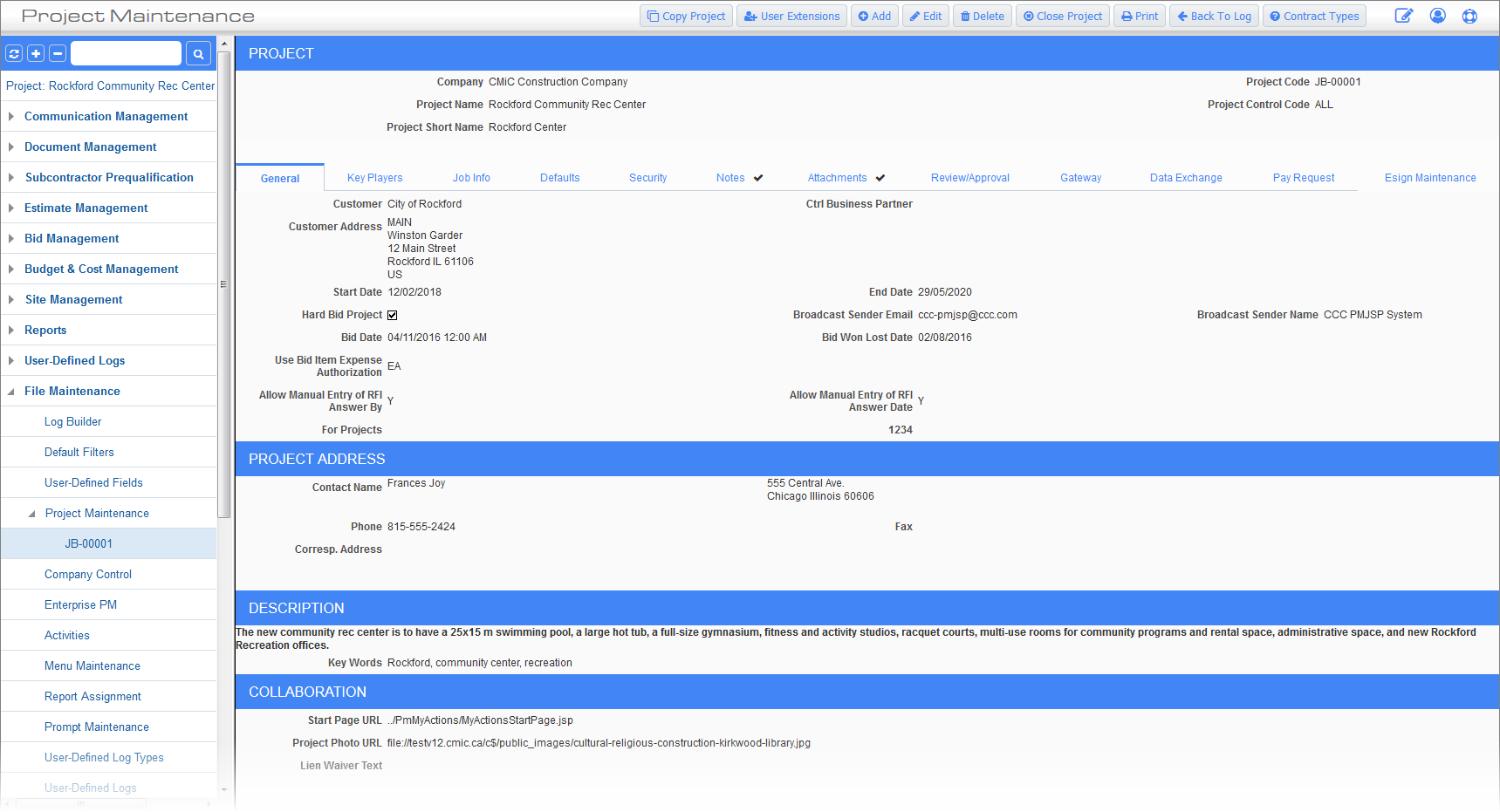The width and height of the screenshot is (1500, 812).
Task: Expand all tree nodes via the plus icon
Action: pyautogui.click(x=35, y=53)
